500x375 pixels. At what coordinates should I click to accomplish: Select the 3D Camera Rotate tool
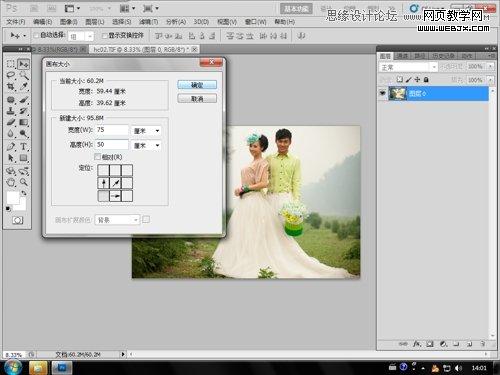pyautogui.click(x=23, y=171)
